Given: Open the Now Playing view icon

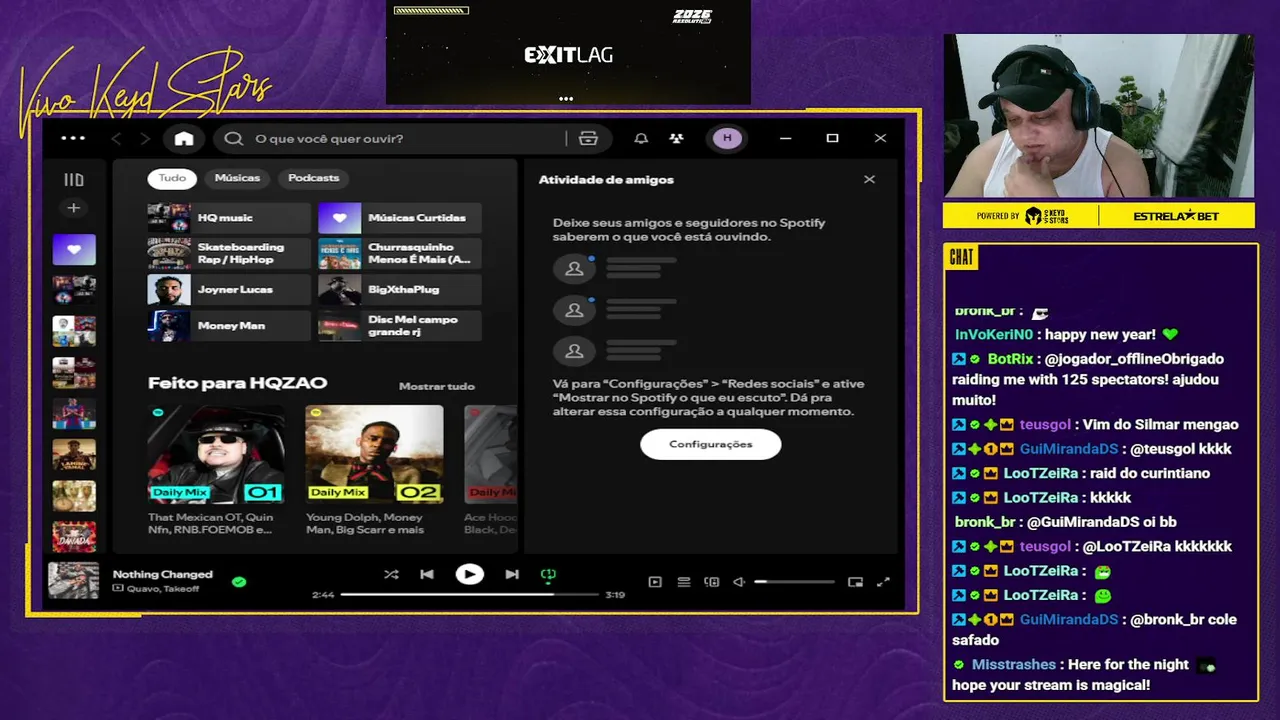Looking at the screenshot, I should click(655, 581).
